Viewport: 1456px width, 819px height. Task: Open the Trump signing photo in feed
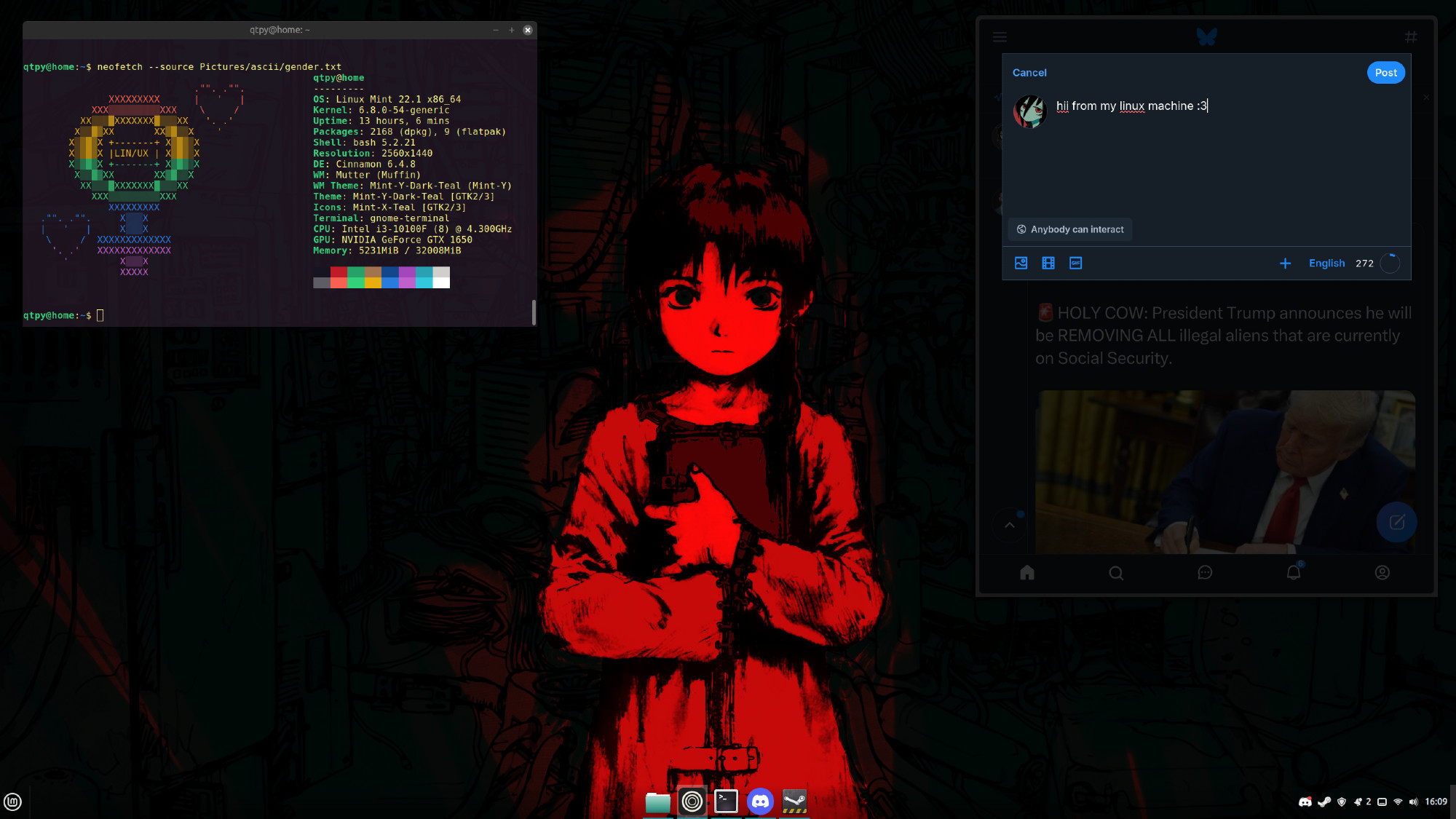point(1224,472)
